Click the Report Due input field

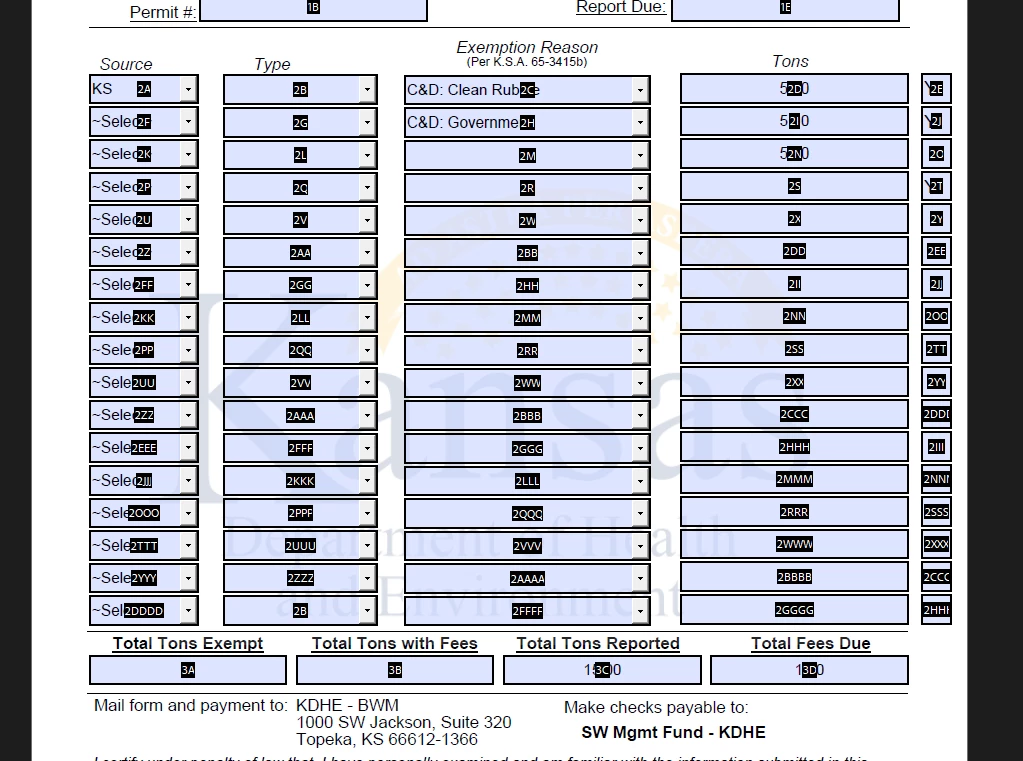point(786,8)
